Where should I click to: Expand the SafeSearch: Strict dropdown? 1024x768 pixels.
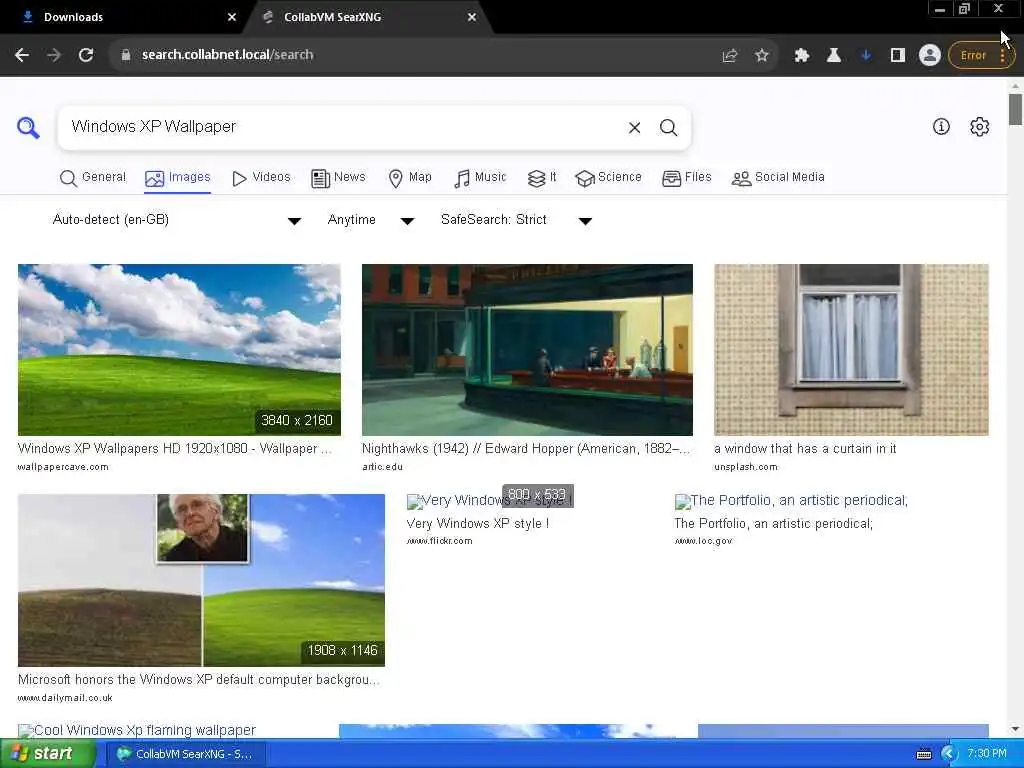point(516,220)
